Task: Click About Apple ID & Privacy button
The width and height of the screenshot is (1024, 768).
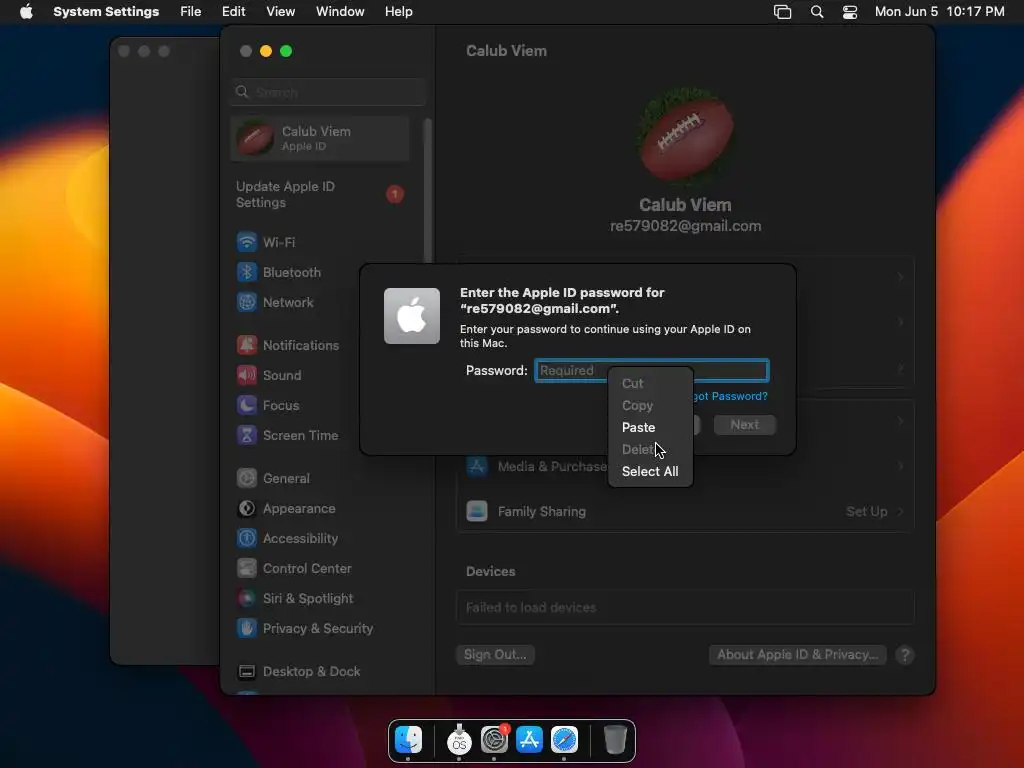Action: tap(797, 654)
